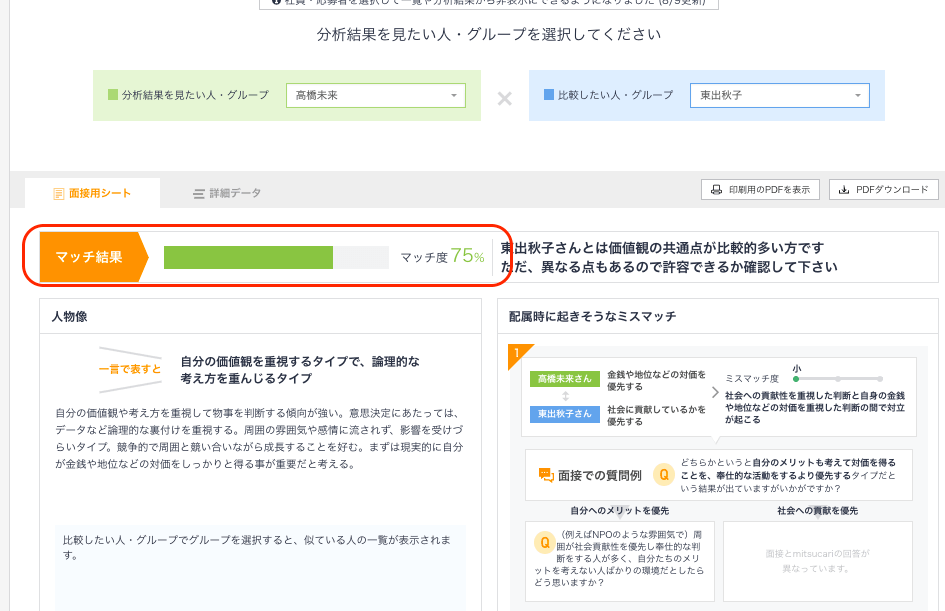Click the download icon next to PDFダウンロード
Screen dimensions: 945x611
pyautogui.click(x=843, y=189)
